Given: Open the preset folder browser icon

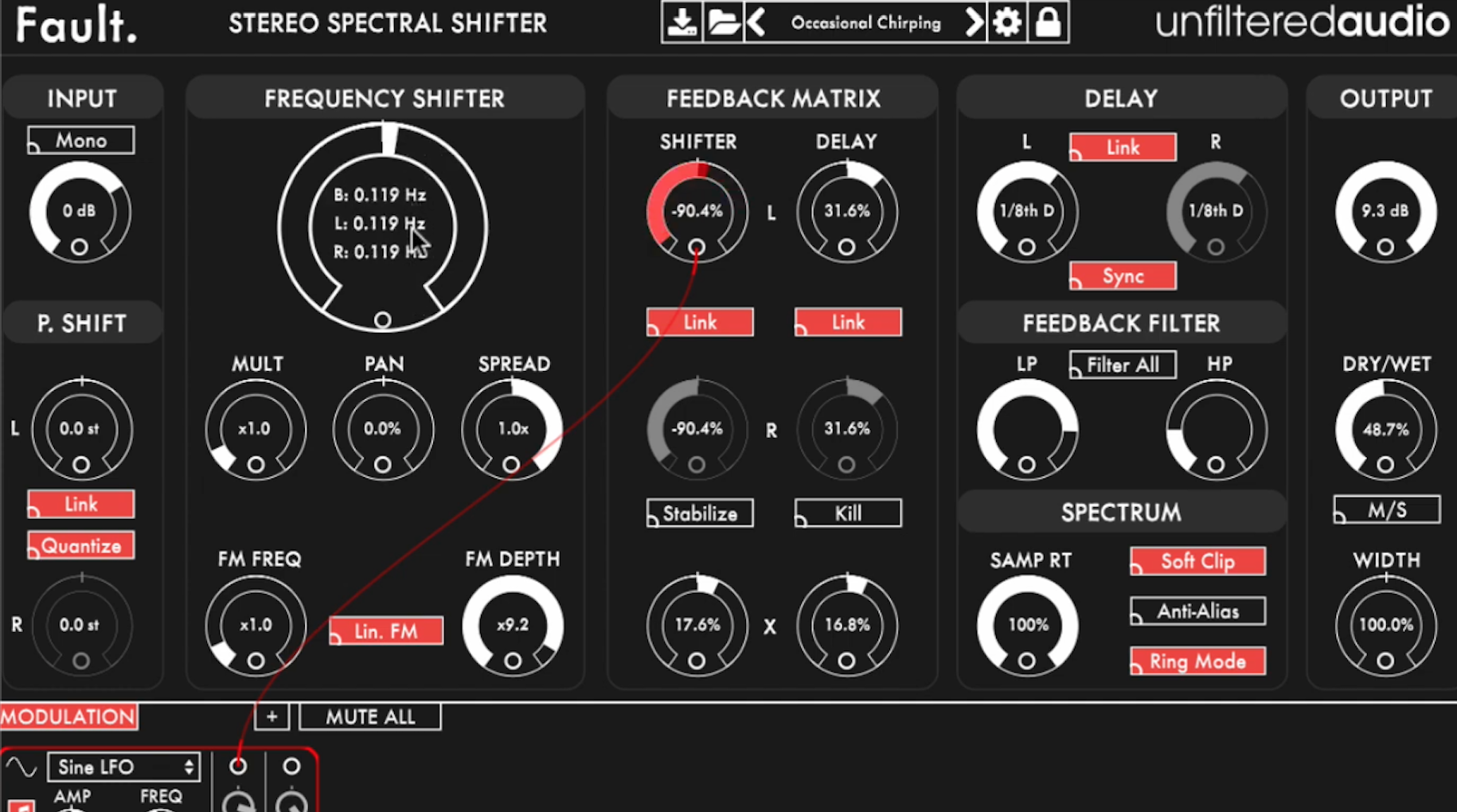Looking at the screenshot, I should 723,22.
